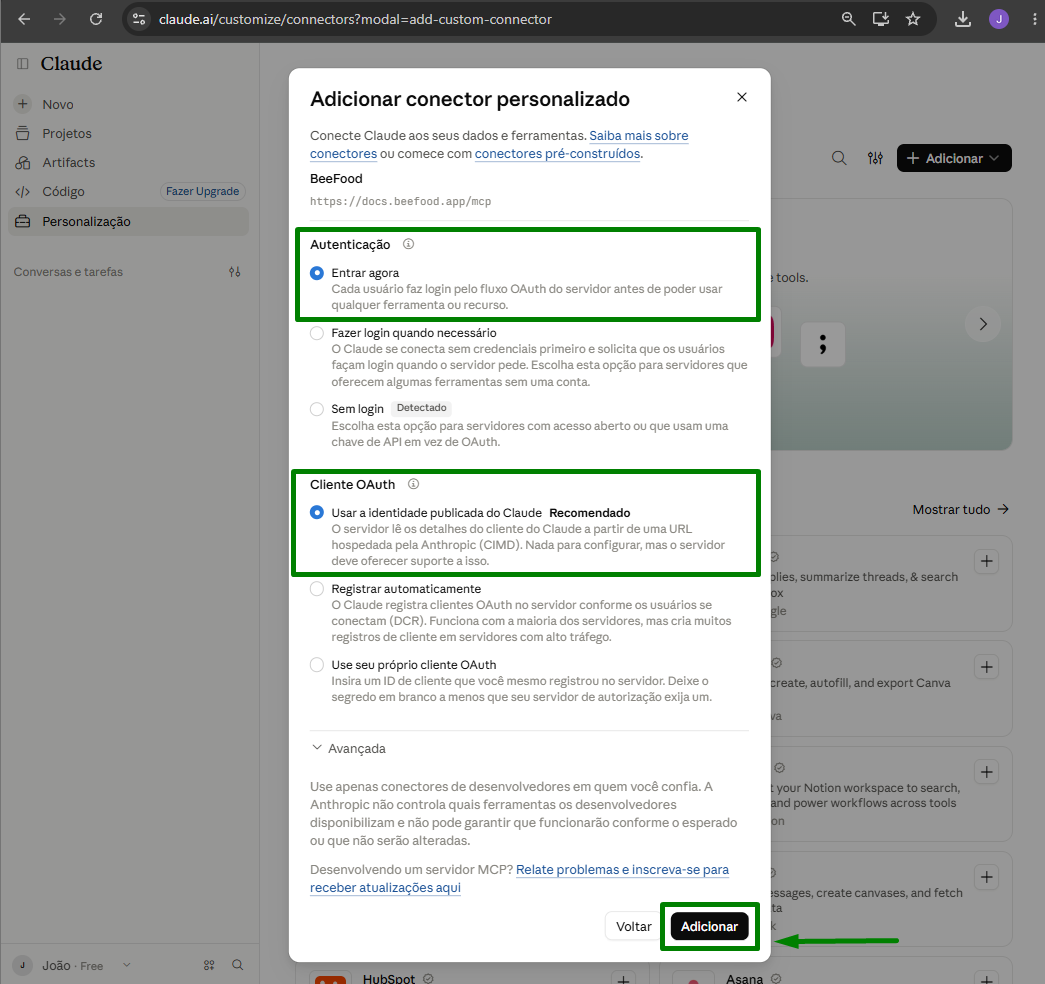Open the search icon in the sidebar footer

(x=237, y=965)
